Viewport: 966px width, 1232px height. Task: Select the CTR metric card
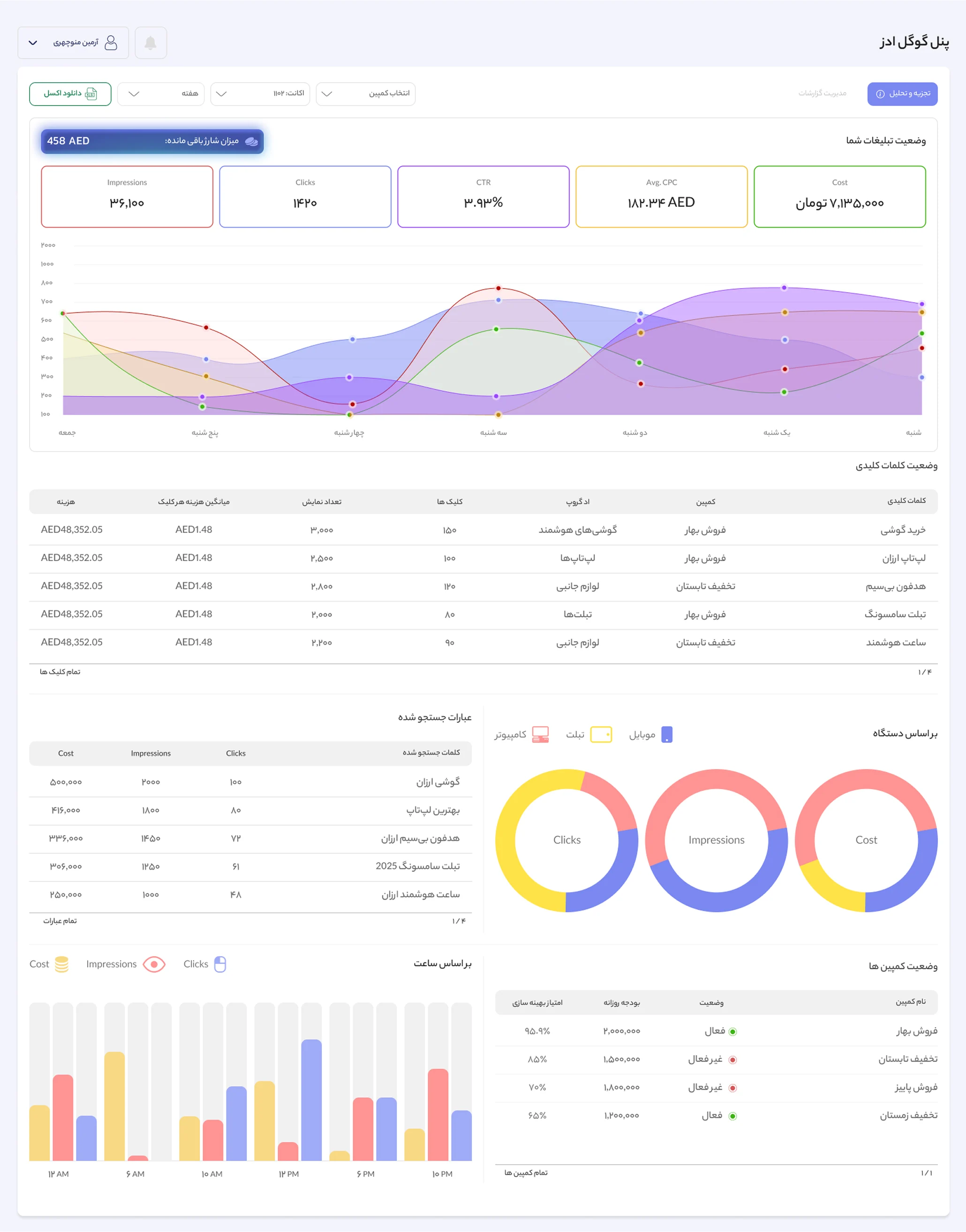click(483, 197)
